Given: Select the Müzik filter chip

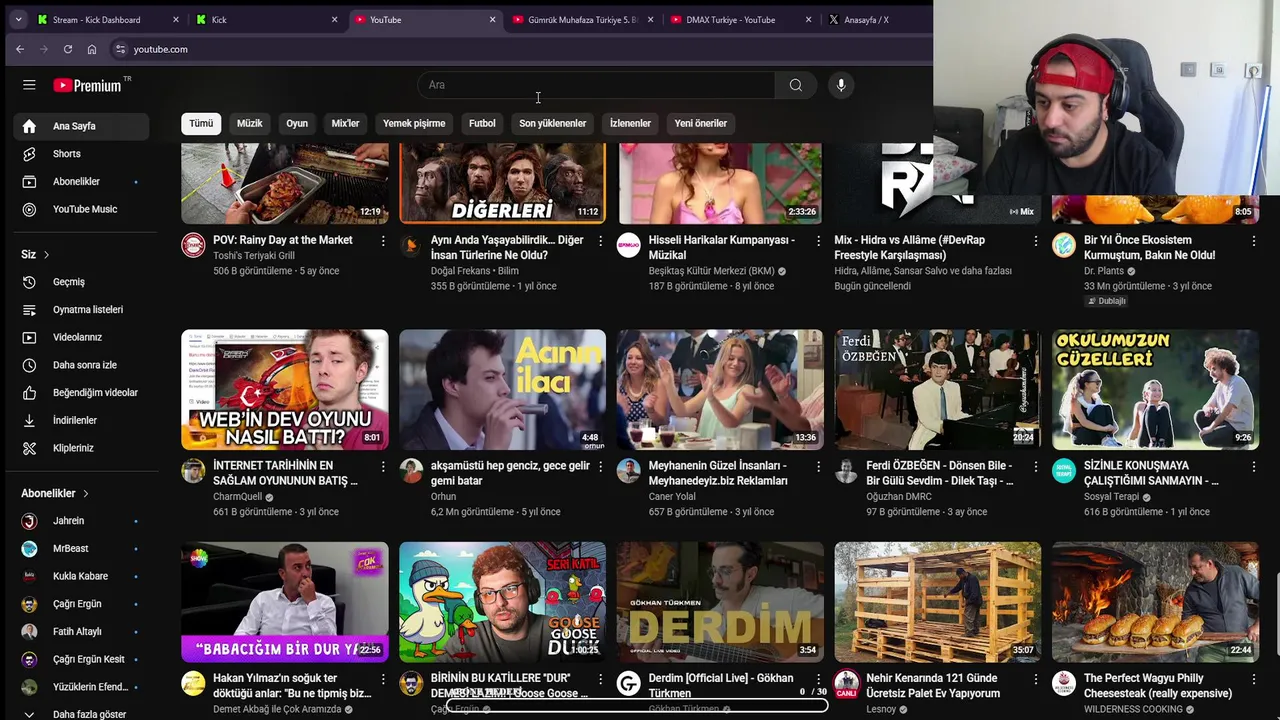Looking at the screenshot, I should point(249,123).
